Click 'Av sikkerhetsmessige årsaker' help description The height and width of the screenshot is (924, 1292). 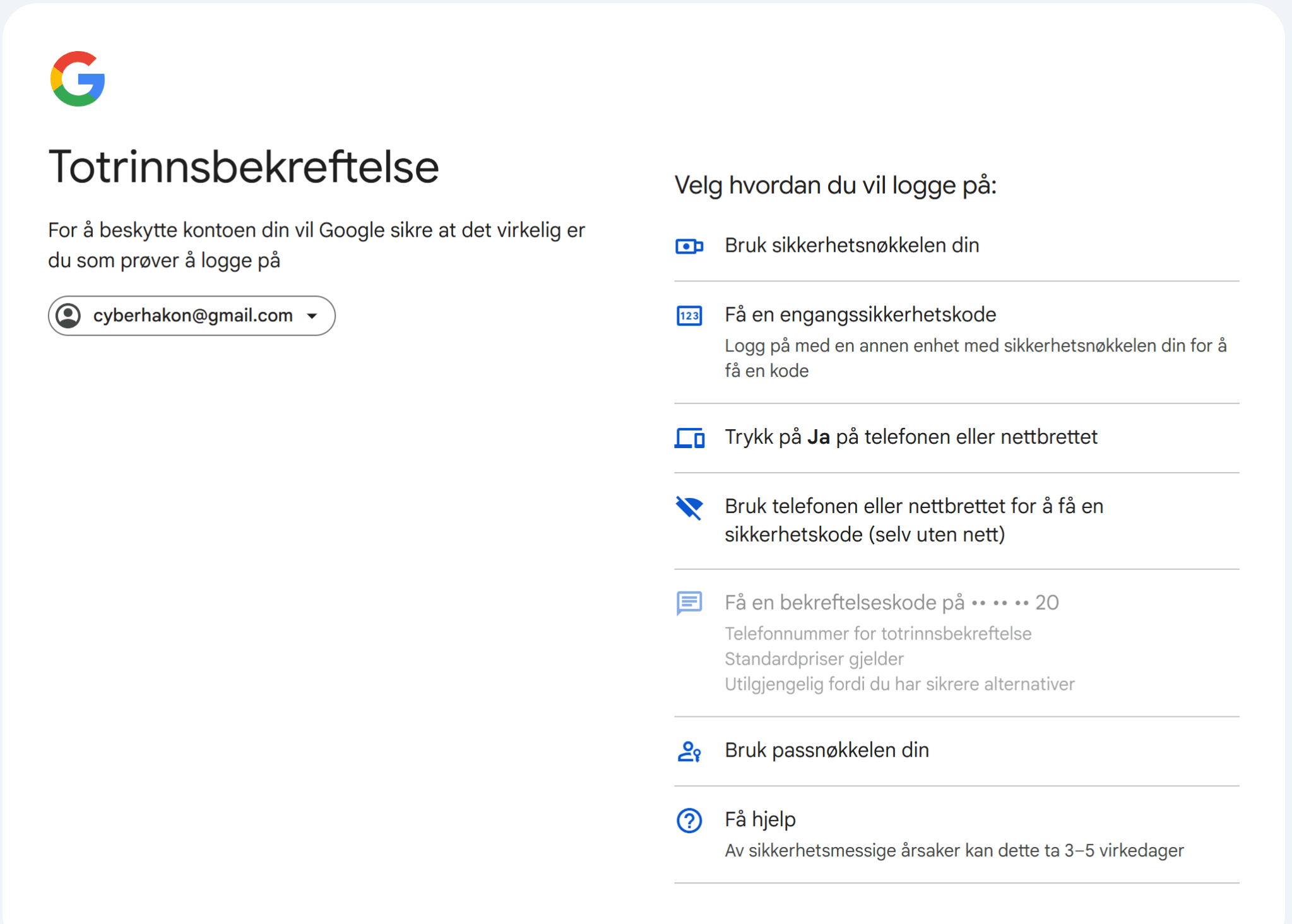click(x=953, y=851)
